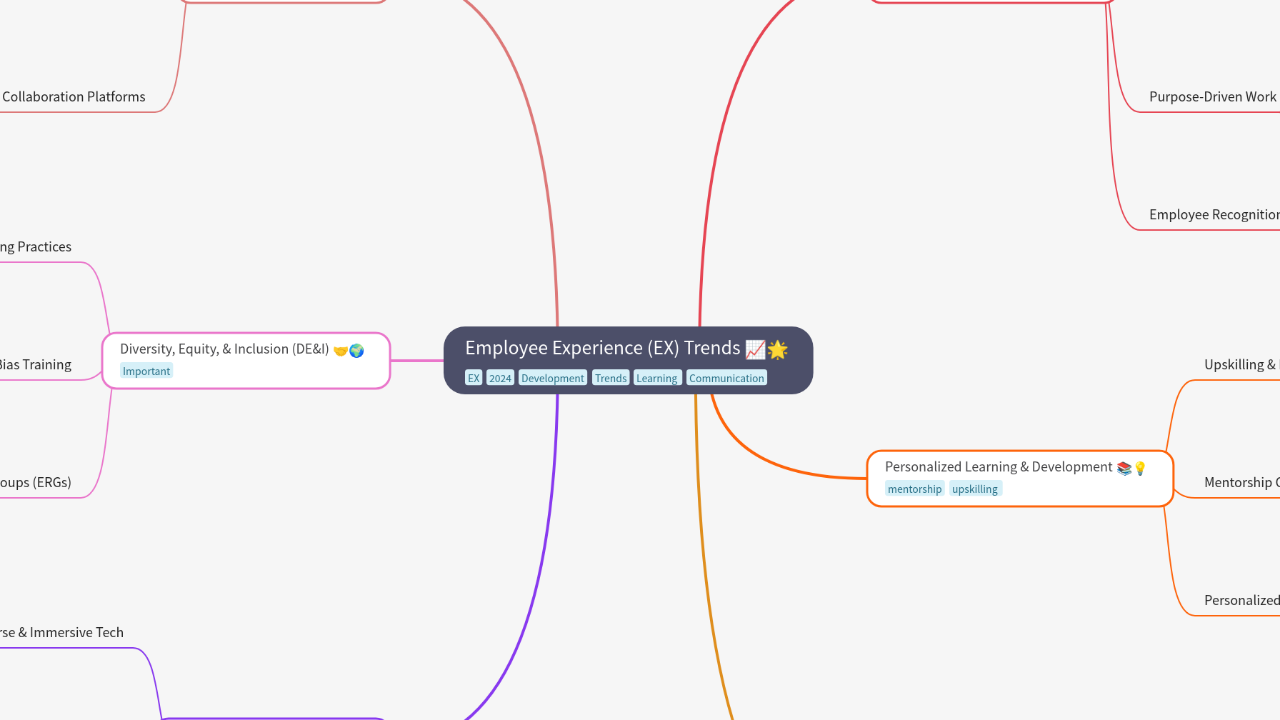The width and height of the screenshot is (1280, 720).
Task: Select the Immersive Tech node
Action: click(62, 633)
